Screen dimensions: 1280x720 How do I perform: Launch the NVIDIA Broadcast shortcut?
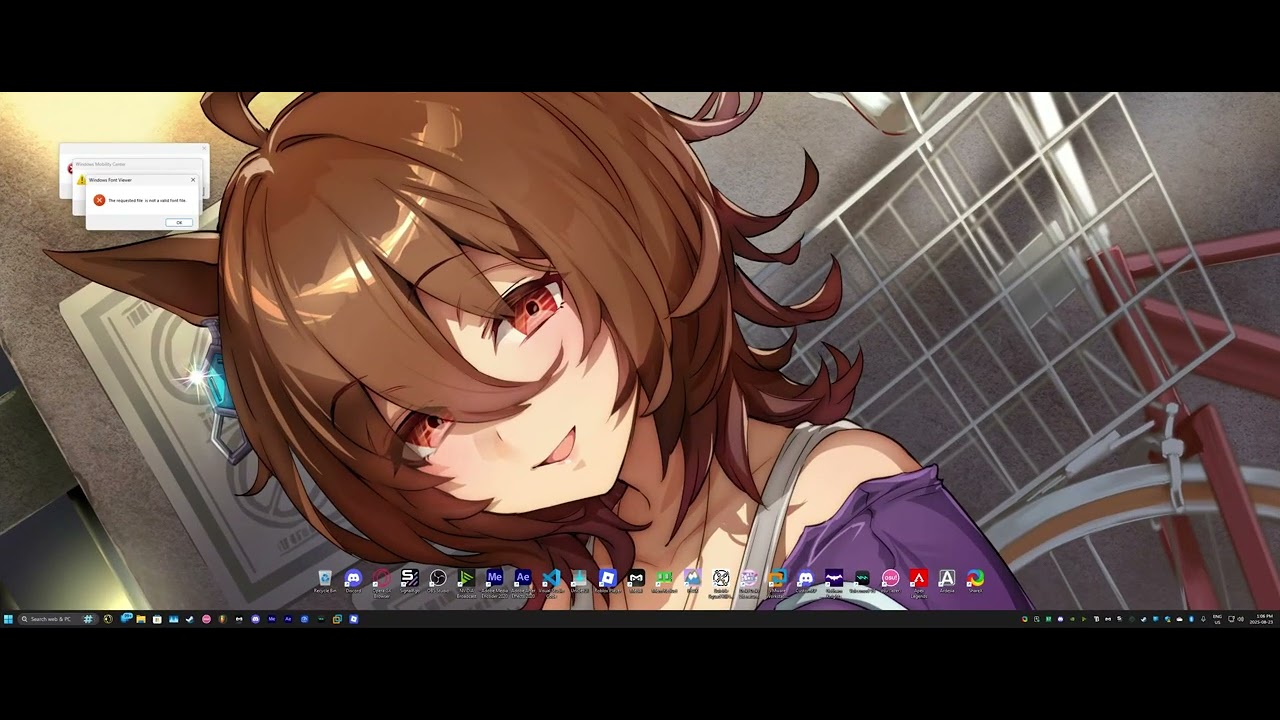[466, 583]
